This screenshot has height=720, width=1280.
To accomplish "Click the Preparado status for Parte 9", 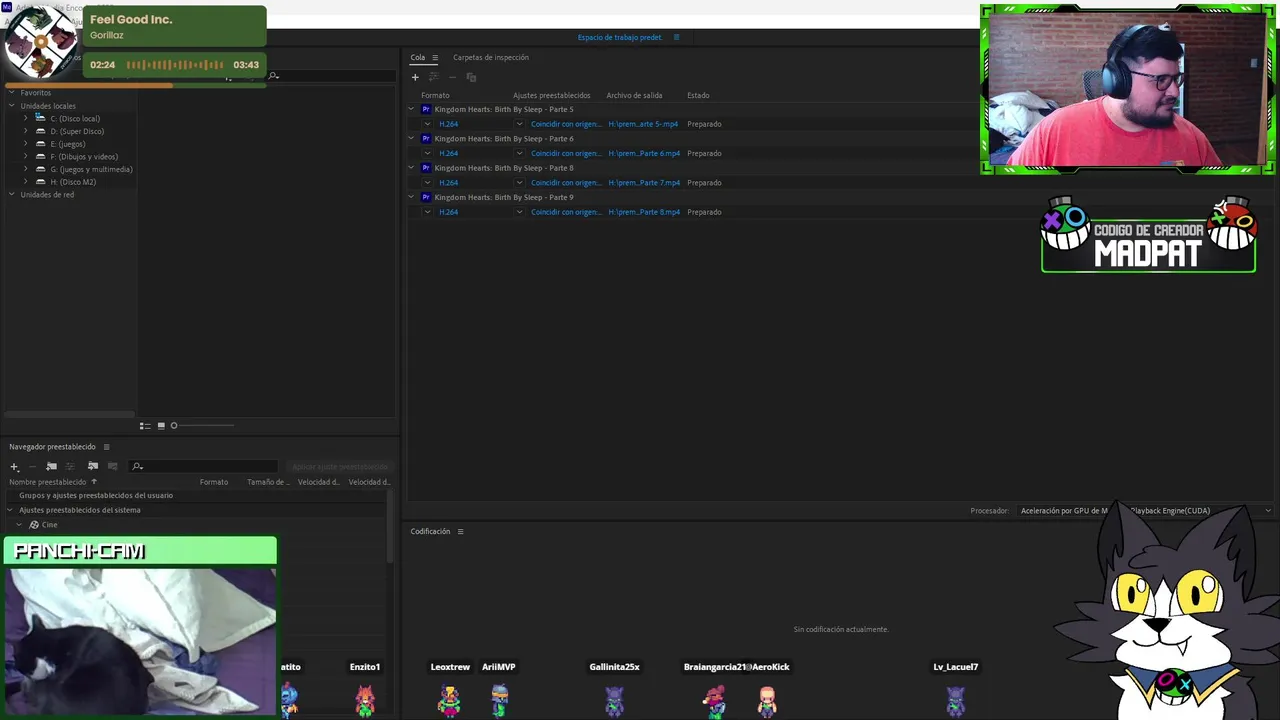I will (704, 212).
